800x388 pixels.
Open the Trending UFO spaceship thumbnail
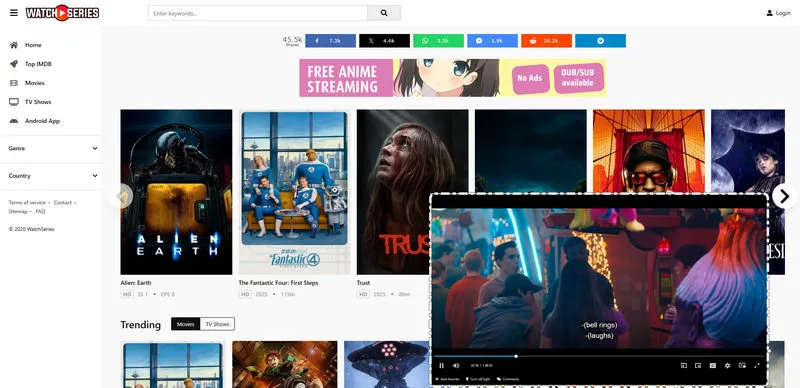388,365
